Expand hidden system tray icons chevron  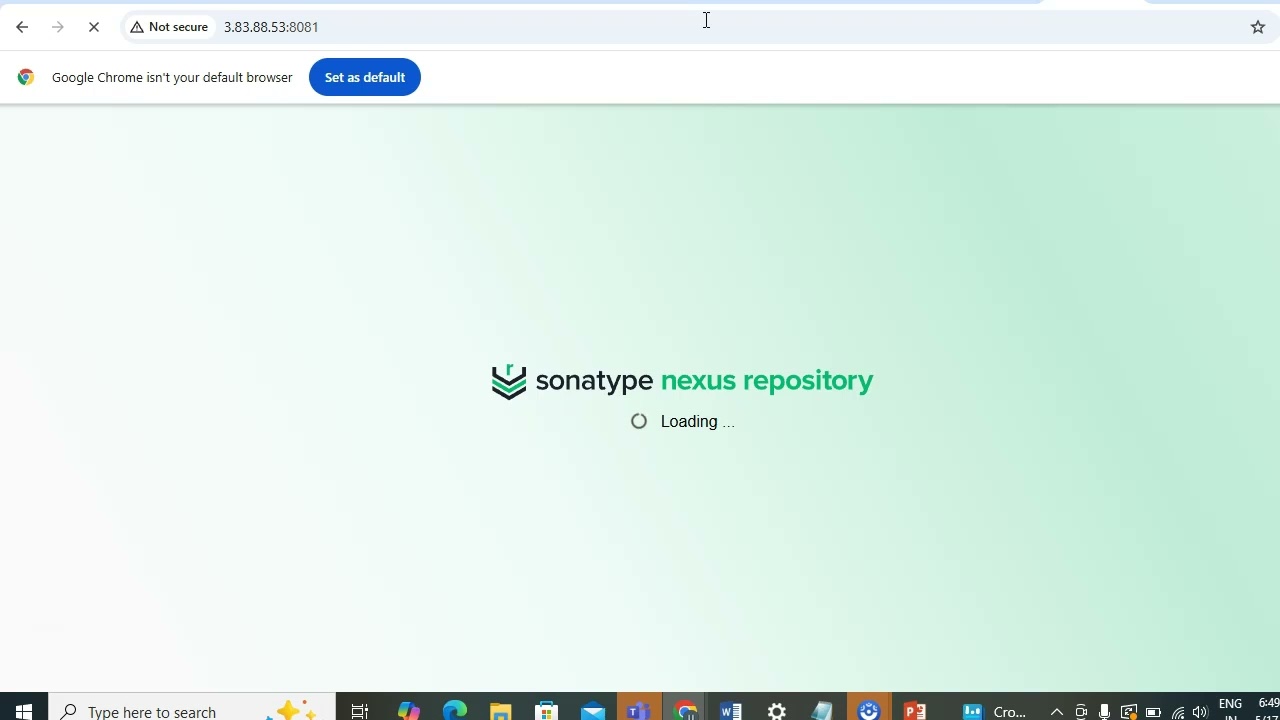click(x=1056, y=712)
